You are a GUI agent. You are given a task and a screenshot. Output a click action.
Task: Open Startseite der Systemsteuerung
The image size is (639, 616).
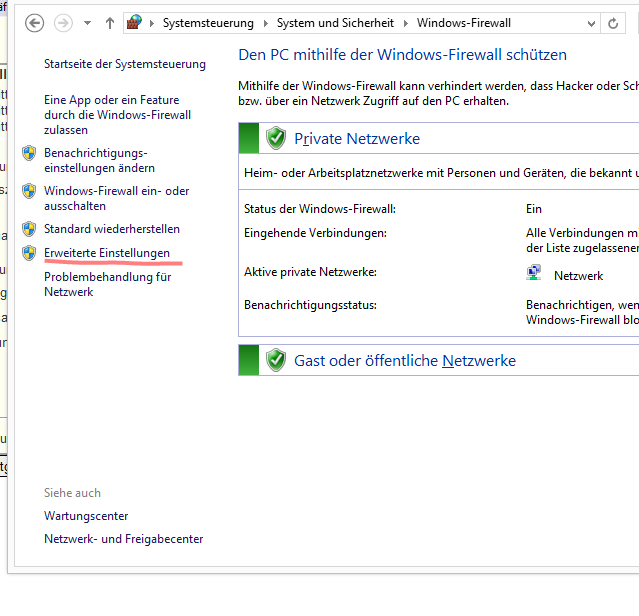pyautogui.click(x=125, y=64)
